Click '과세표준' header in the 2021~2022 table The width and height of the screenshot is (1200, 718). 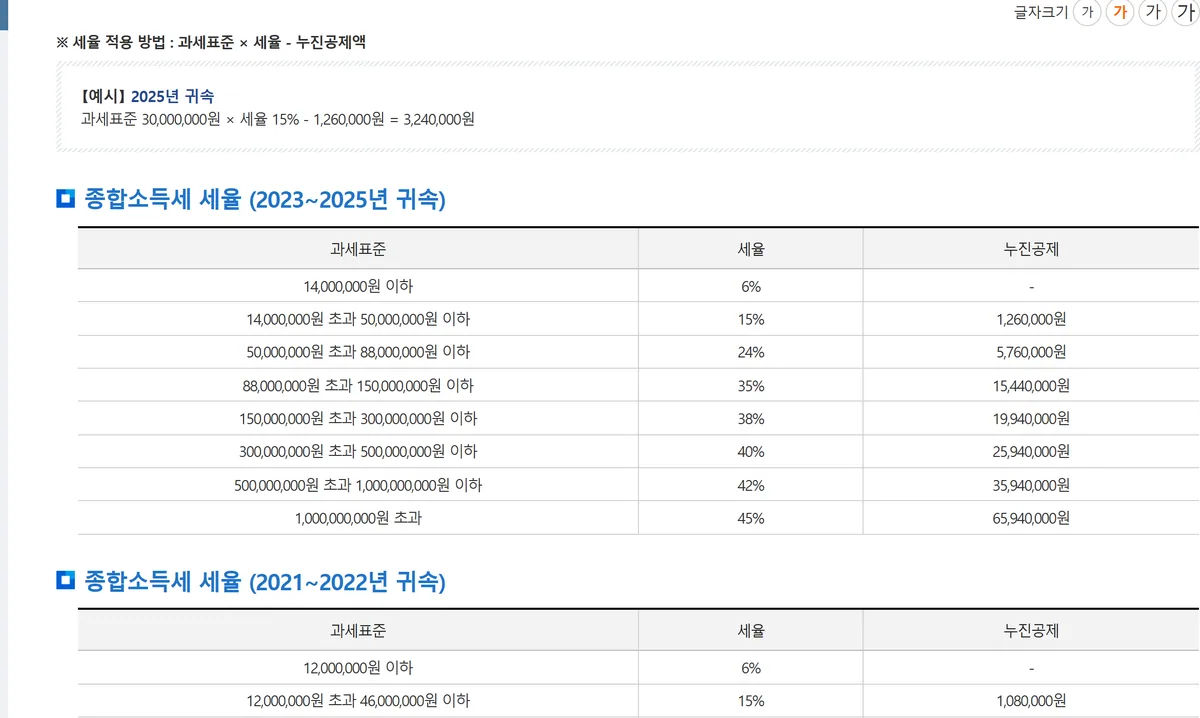click(x=358, y=631)
